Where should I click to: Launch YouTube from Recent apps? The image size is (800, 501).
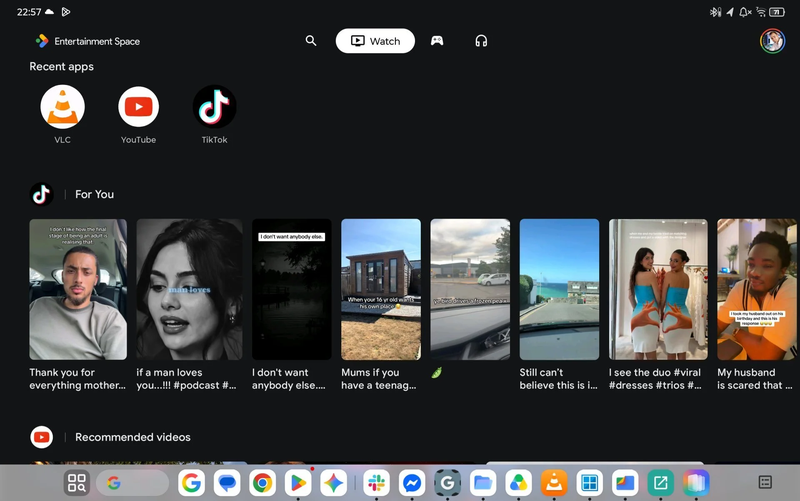138,107
